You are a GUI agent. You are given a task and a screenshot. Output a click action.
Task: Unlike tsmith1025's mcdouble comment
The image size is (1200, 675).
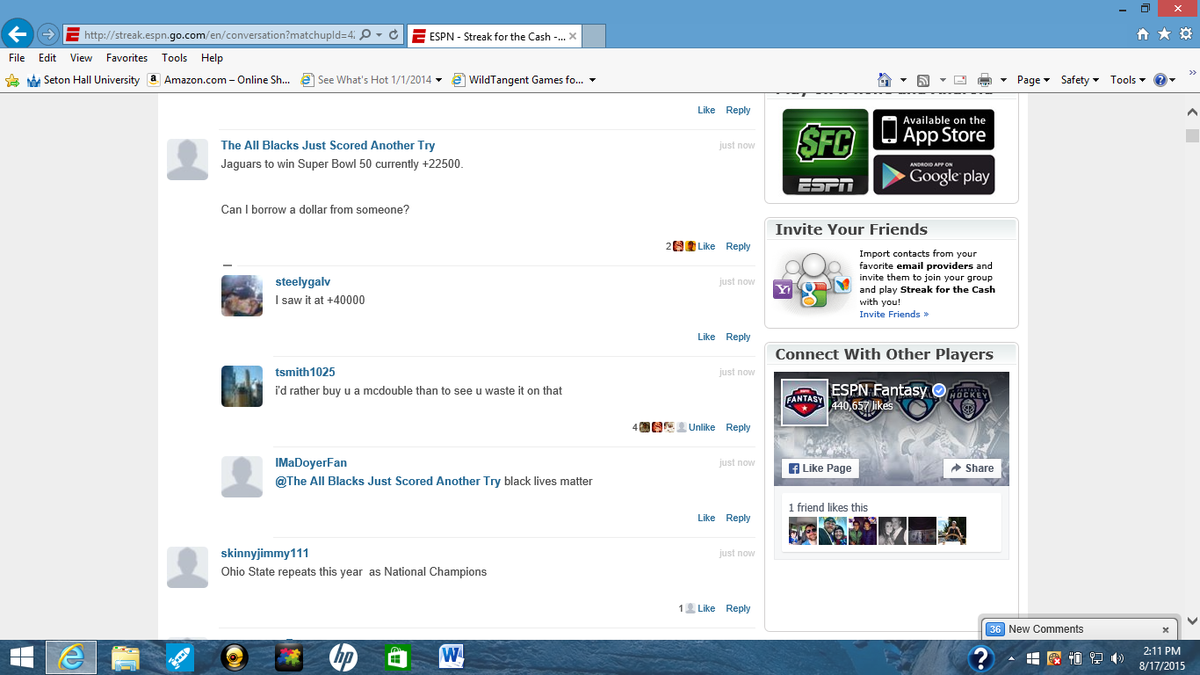point(701,427)
